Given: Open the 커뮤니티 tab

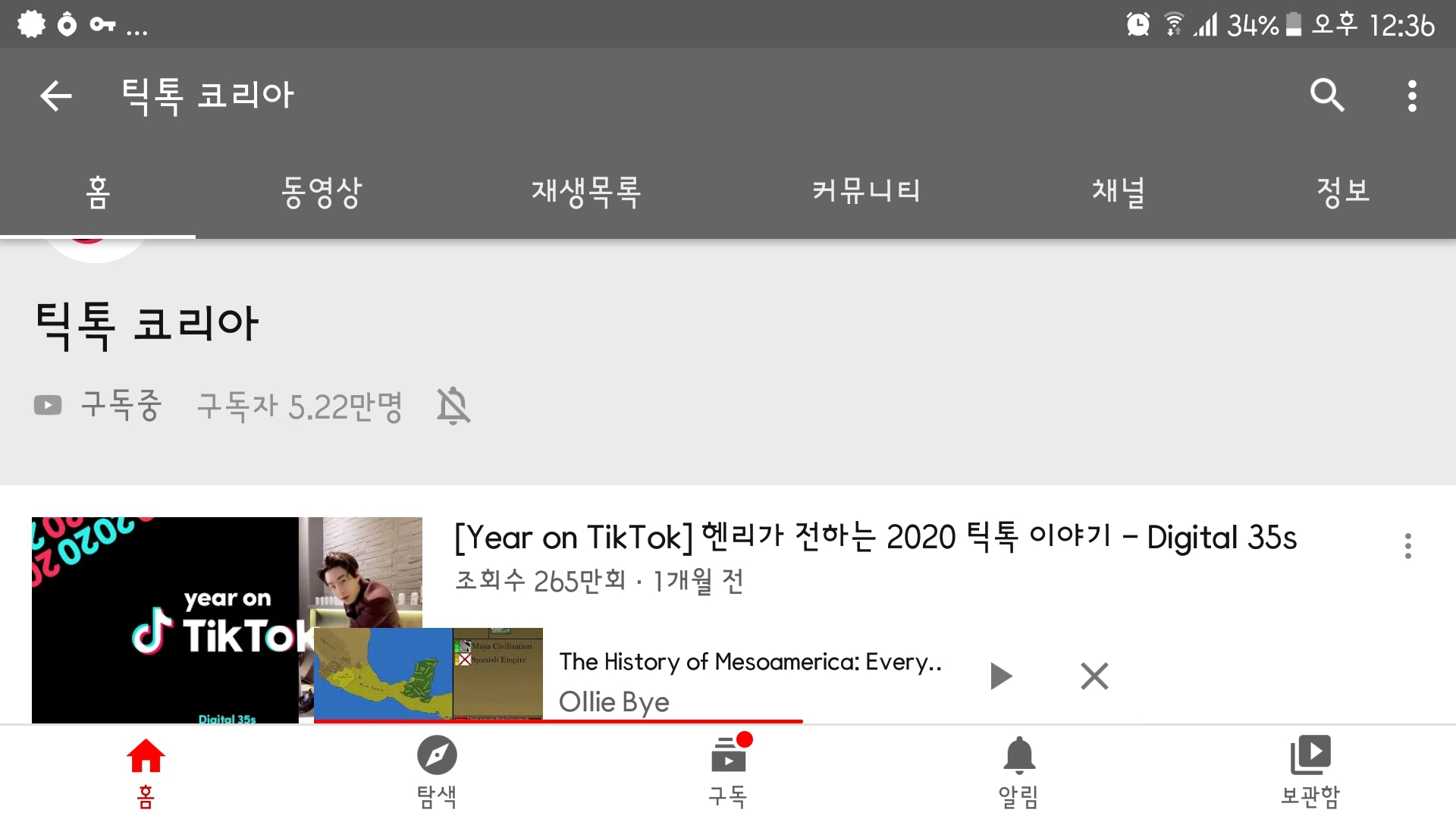Looking at the screenshot, I should pos(866,191).
